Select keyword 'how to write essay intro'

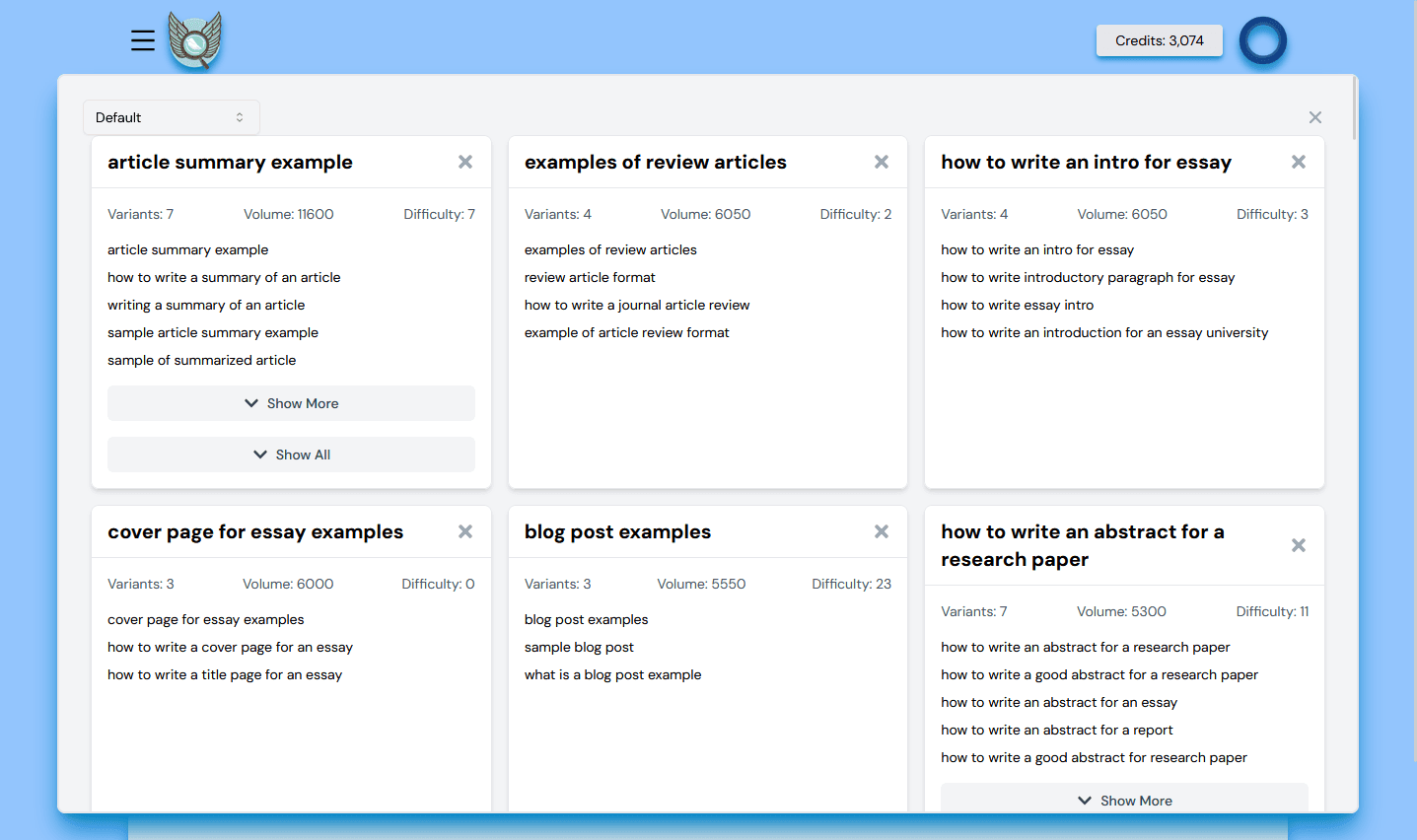[x=1017, y=305]
